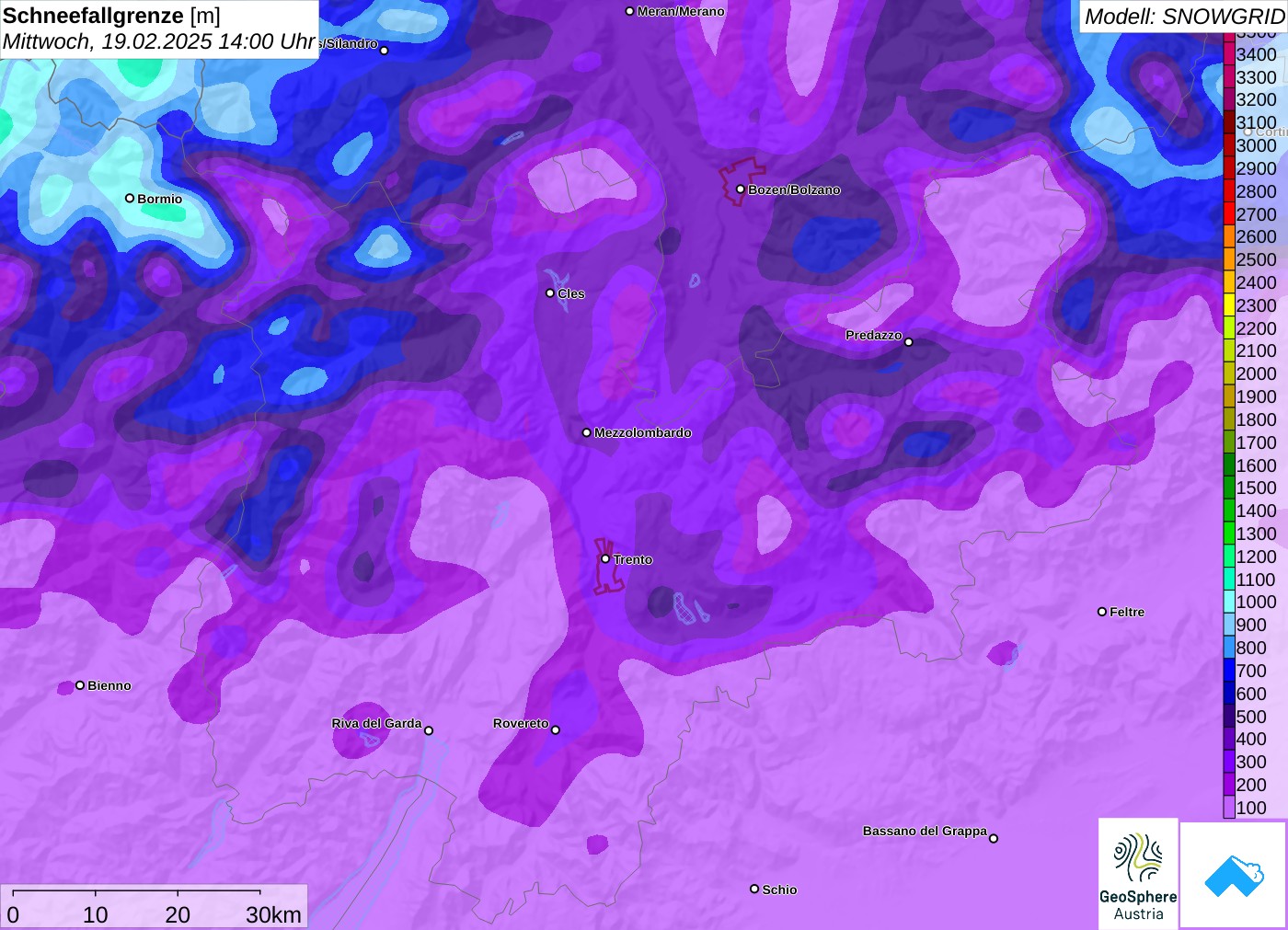
Task: Click the 500 m legend swatch
Action: tap(1228, 717)
